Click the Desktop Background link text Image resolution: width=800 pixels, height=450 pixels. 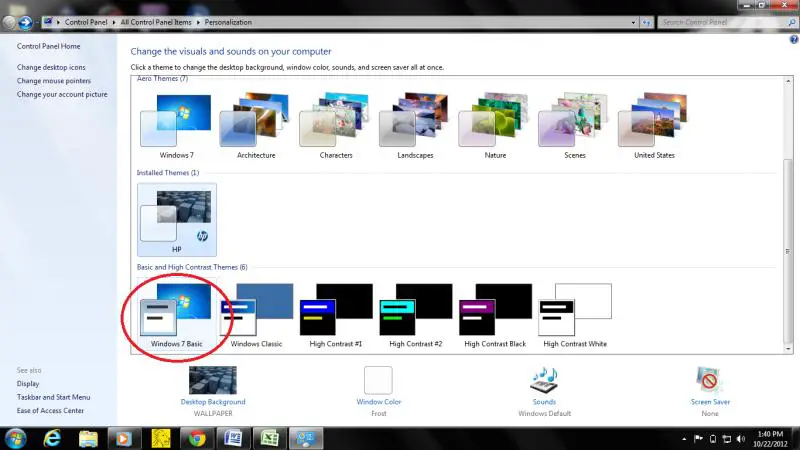coord(213,402)
